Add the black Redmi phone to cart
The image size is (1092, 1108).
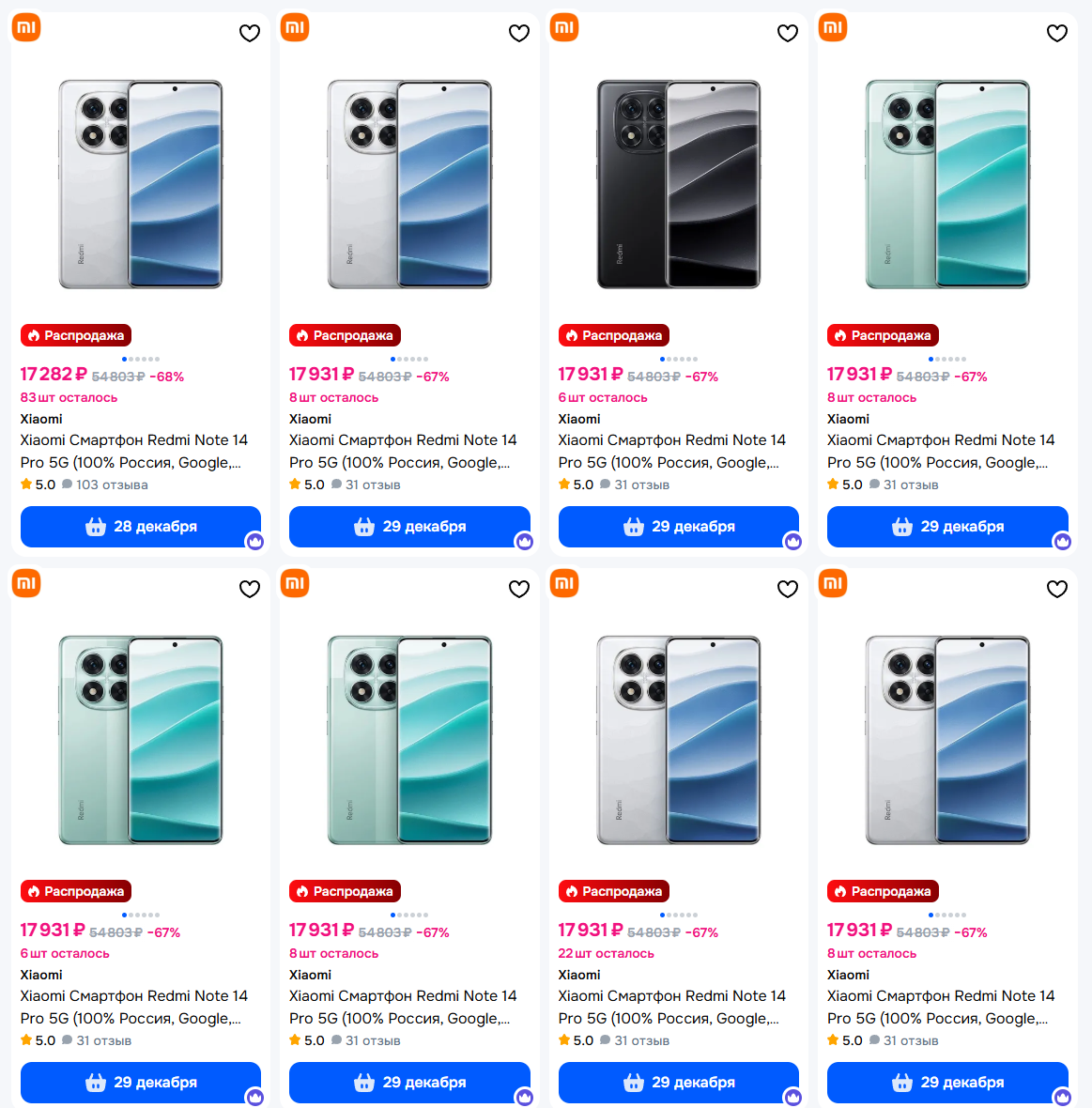coord(679,527)
